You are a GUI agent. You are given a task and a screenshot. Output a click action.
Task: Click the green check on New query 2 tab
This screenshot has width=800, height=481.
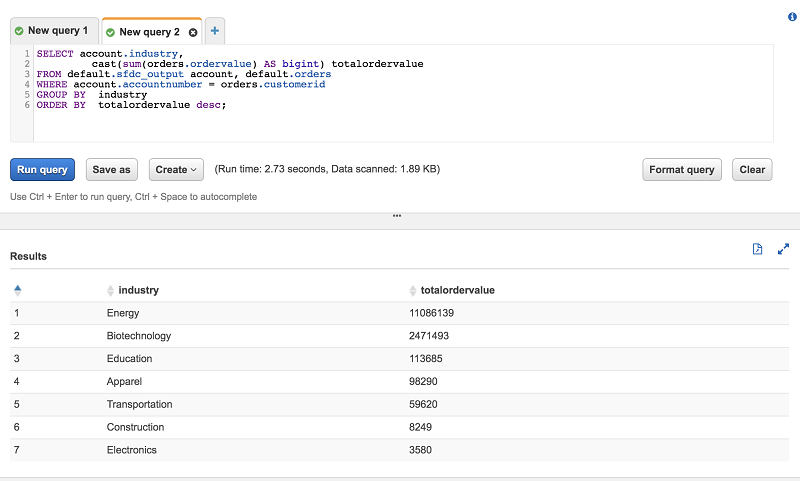(110, 33)
